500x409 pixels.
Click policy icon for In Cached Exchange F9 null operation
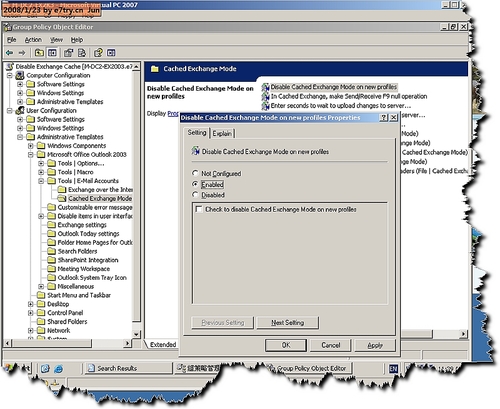tap(265, 96)
